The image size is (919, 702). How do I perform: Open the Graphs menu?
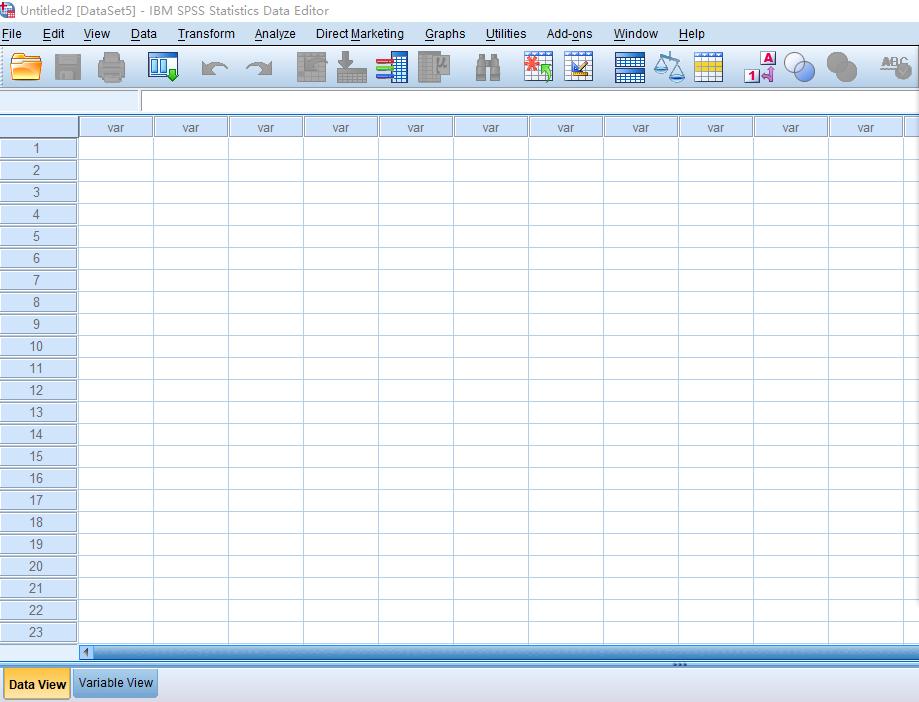444,34
